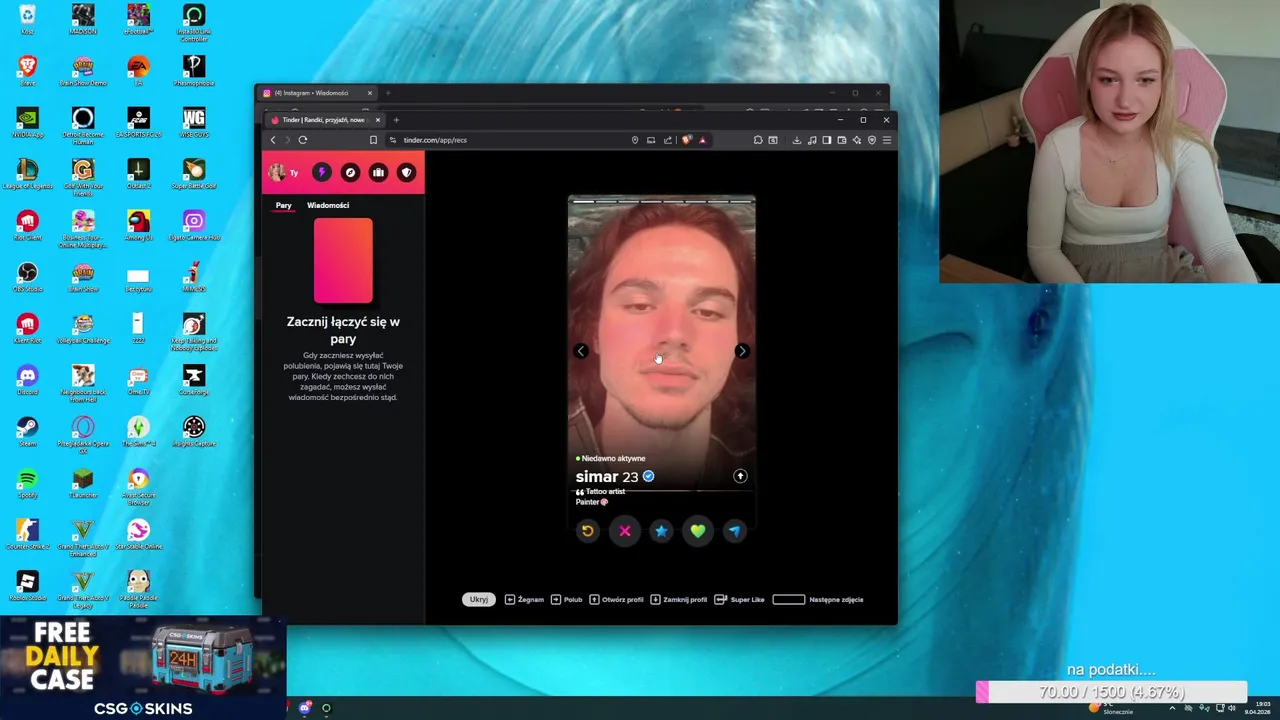Click the Counter-Strike 2 desktop icon

coord(27,534)
